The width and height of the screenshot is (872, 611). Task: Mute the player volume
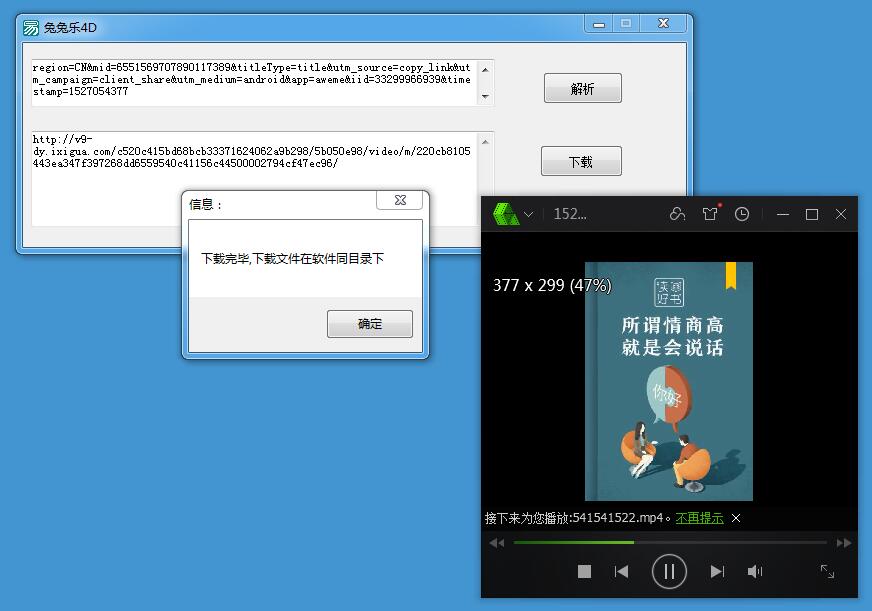755,571
